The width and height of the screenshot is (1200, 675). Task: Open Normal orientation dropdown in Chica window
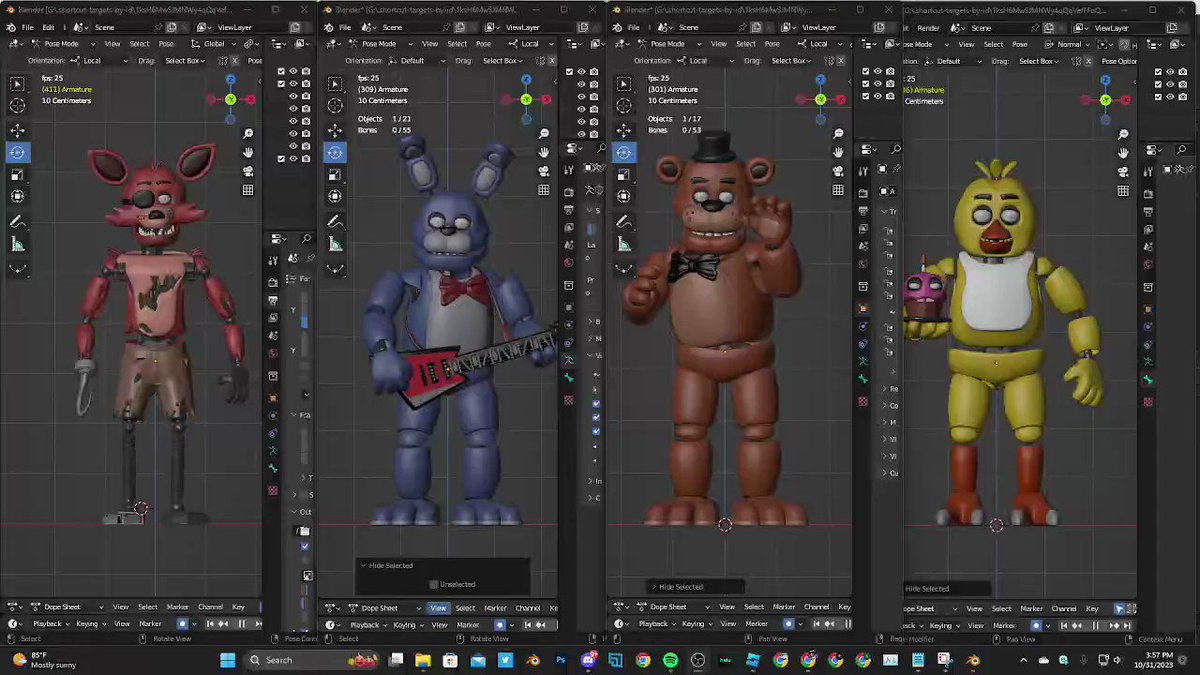click(x=1069, y=44)
